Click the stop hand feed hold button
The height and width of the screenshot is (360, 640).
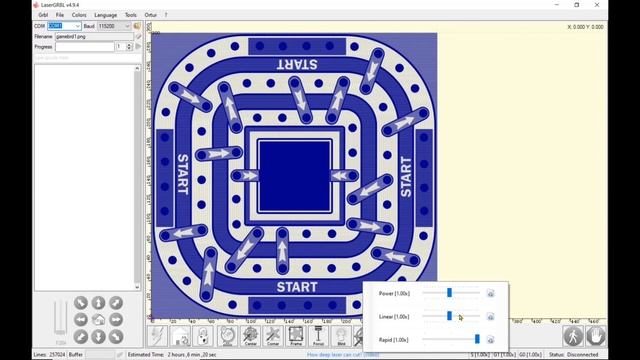596,336
